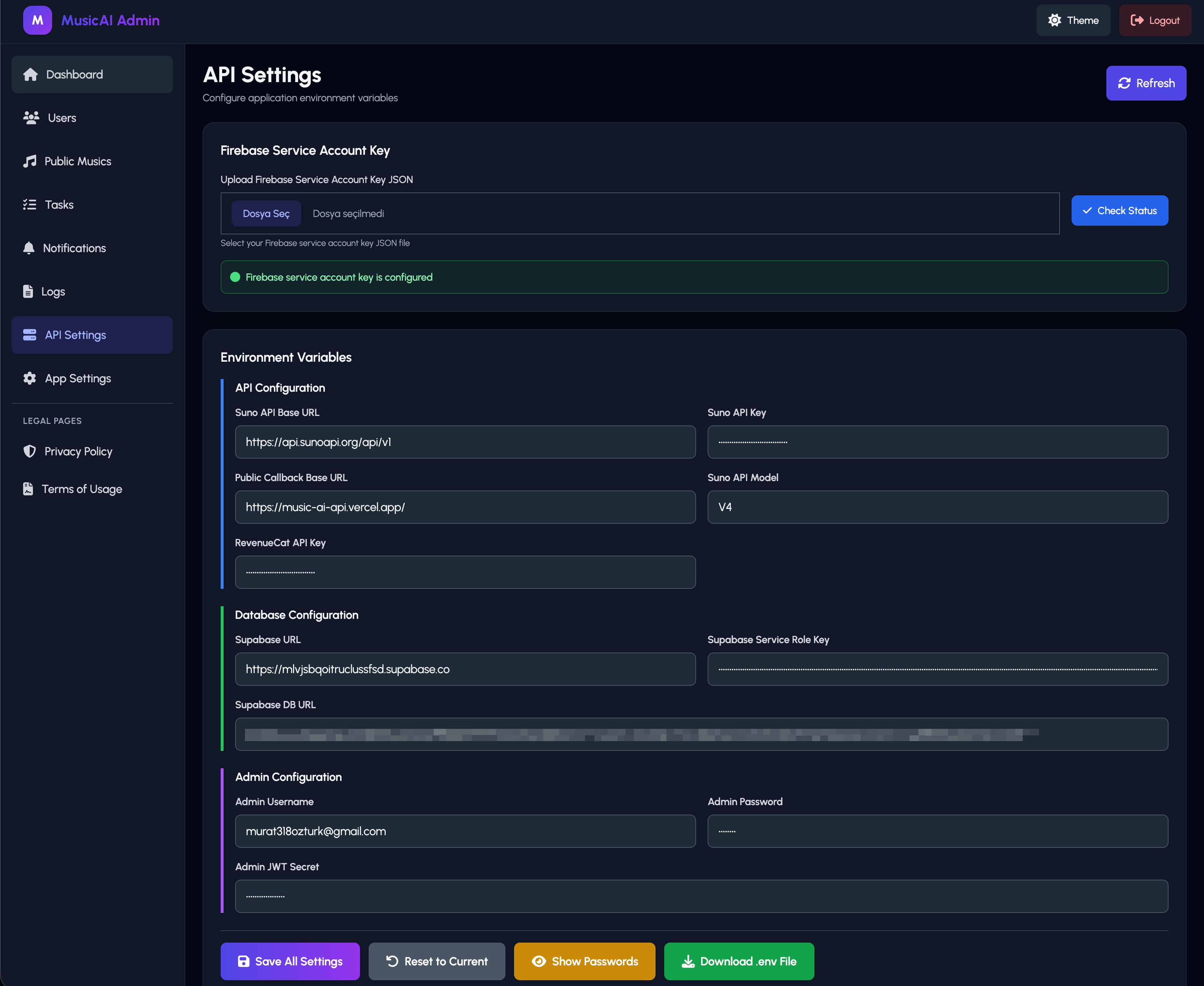Click the Logout button text
1204x986 pixels.
pos(1164,21)
